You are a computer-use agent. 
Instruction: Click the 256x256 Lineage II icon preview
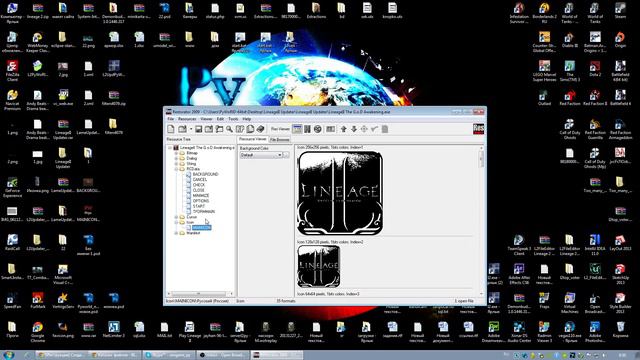pos(340,193)
